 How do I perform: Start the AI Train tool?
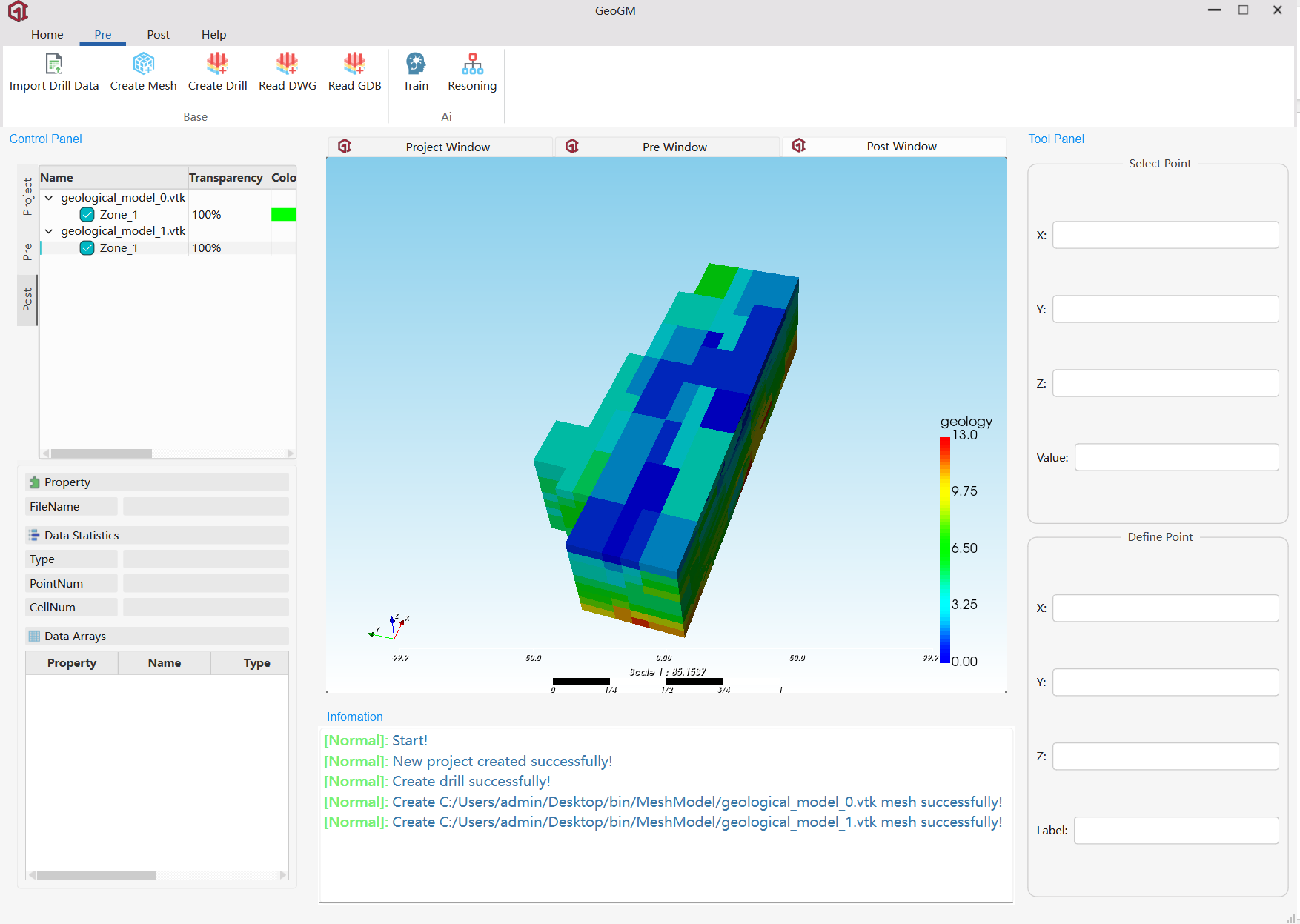(x=416, y=64)
